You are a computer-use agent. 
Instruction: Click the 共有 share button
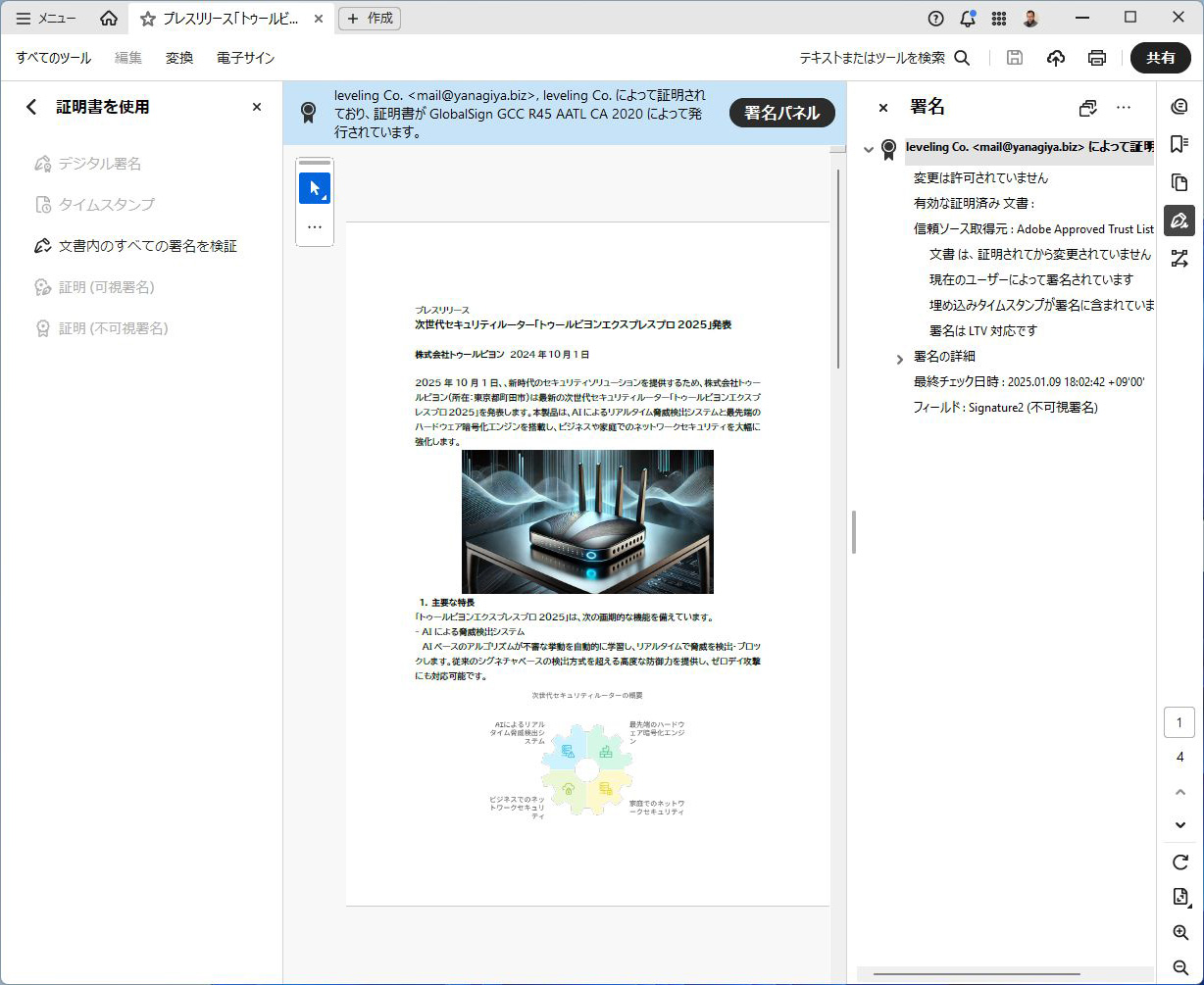coord(1161,58)
